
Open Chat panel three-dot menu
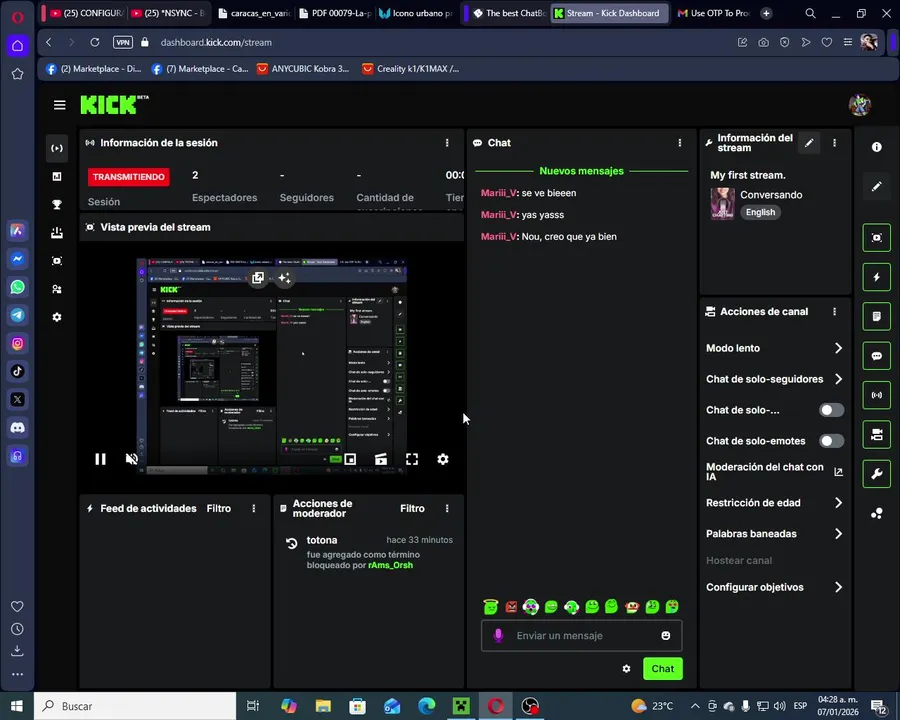coord(680,143)
